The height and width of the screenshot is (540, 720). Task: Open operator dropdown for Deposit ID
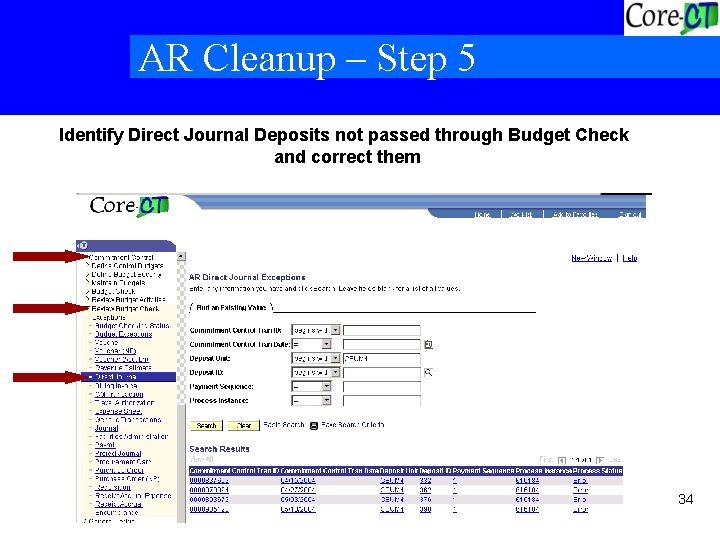pyautogui.click(x=336, y=372)
